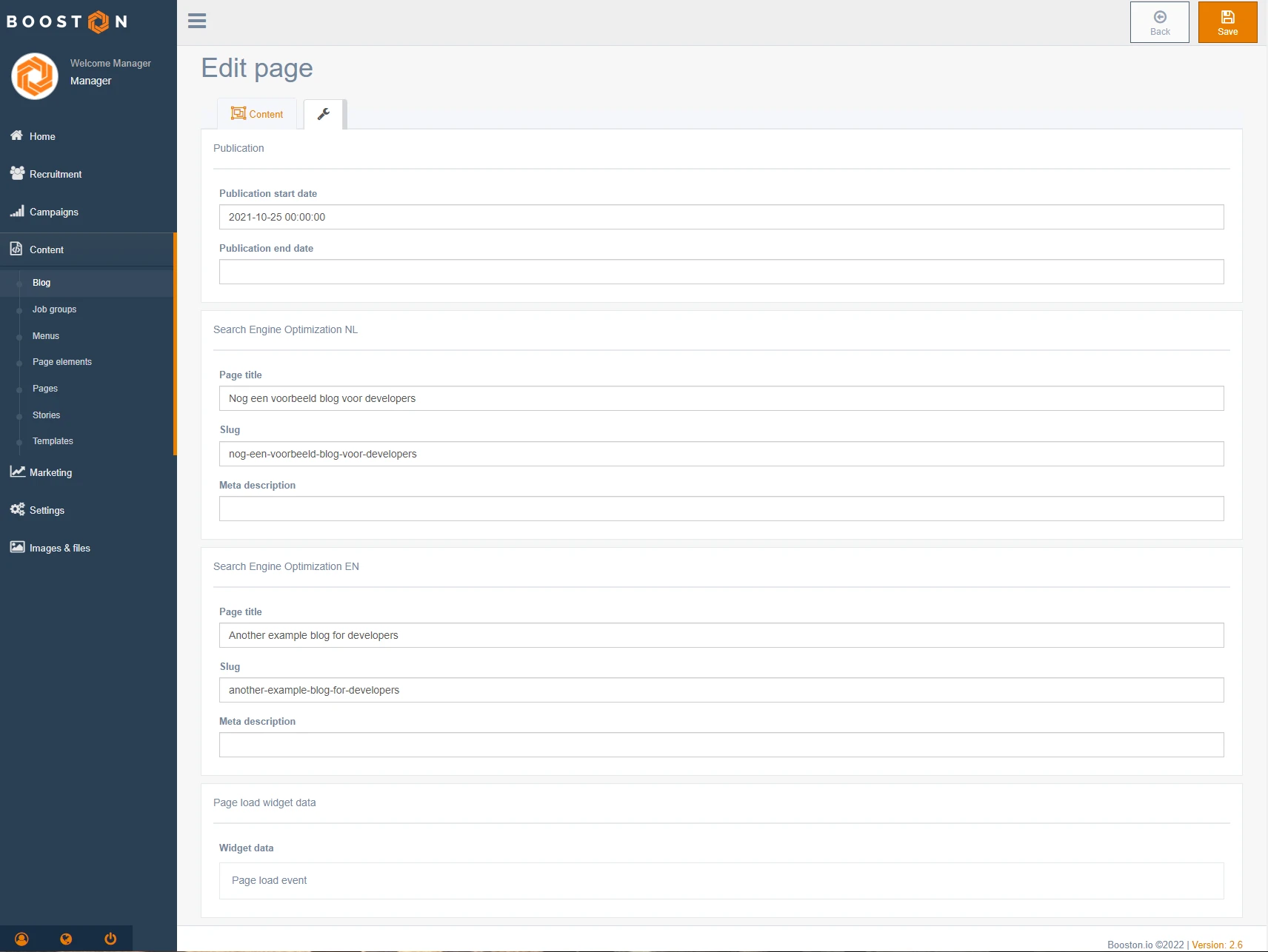Open Settings from the sidebar
This screenshot has width=1268, height=952.
(47, 510)
